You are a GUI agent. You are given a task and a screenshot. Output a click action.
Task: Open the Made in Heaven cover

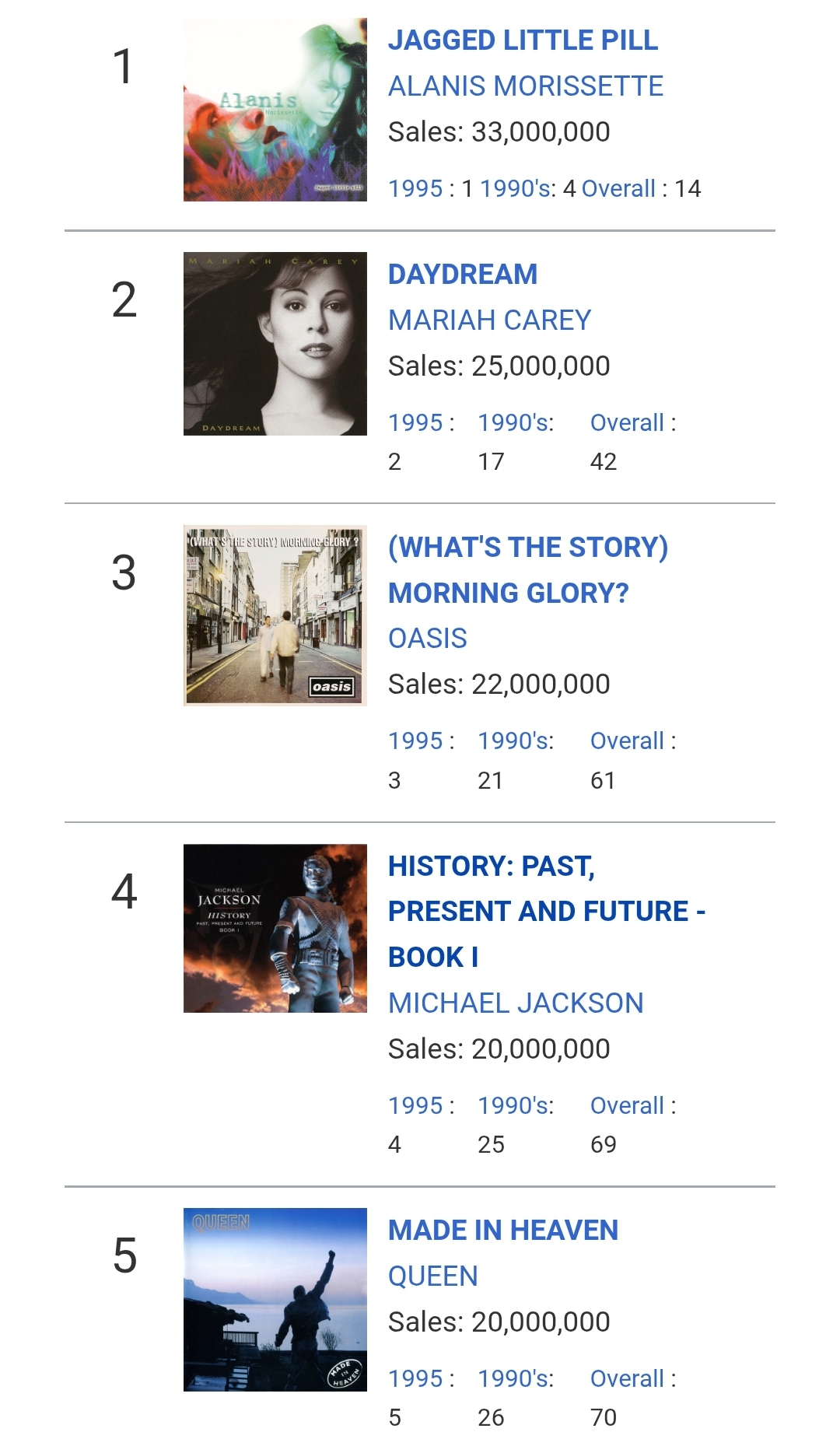(x=275, y=1299)
